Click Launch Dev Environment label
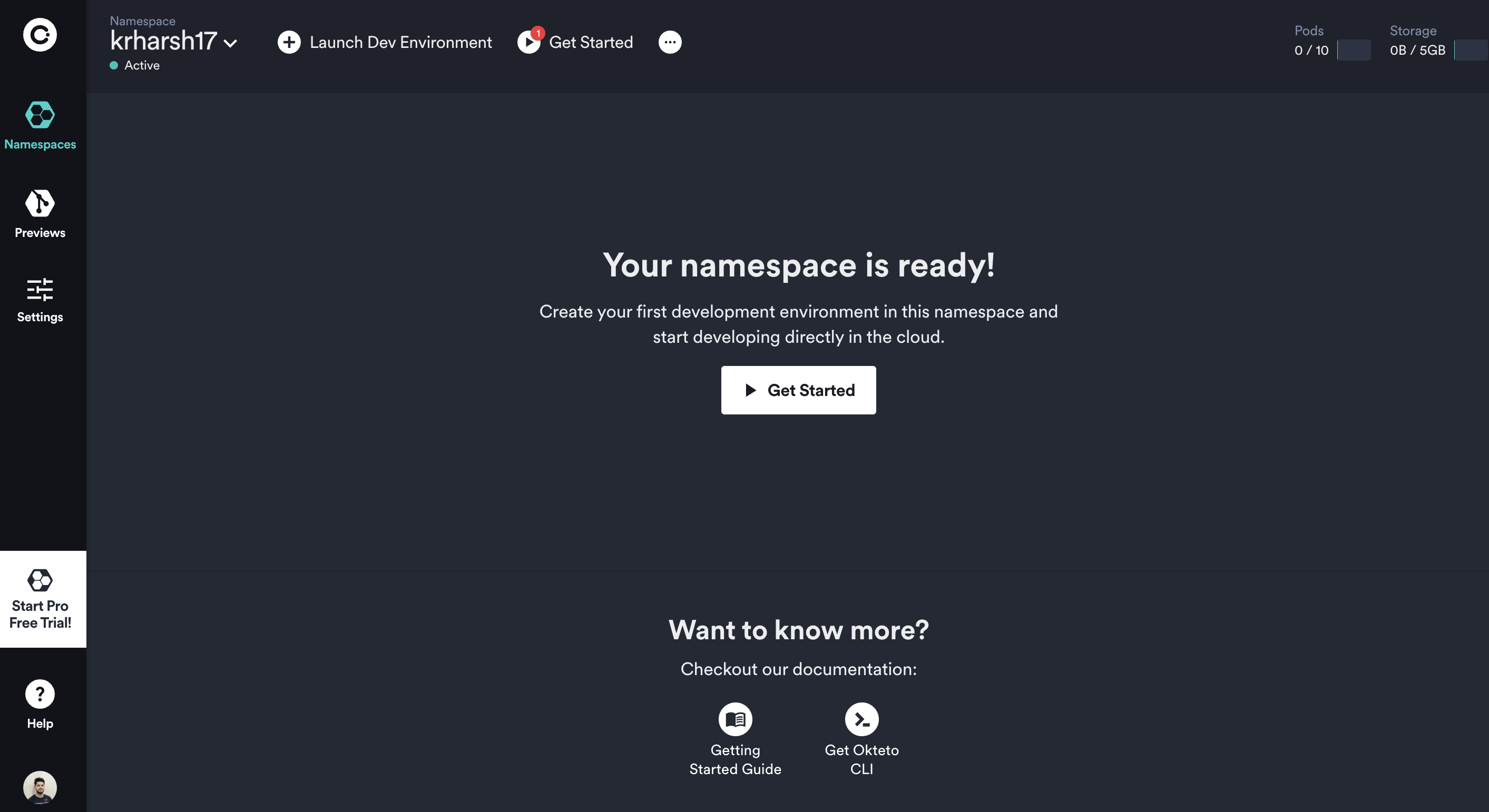The height and width of the screenshot is (812, 1489). tap(400, 42)
